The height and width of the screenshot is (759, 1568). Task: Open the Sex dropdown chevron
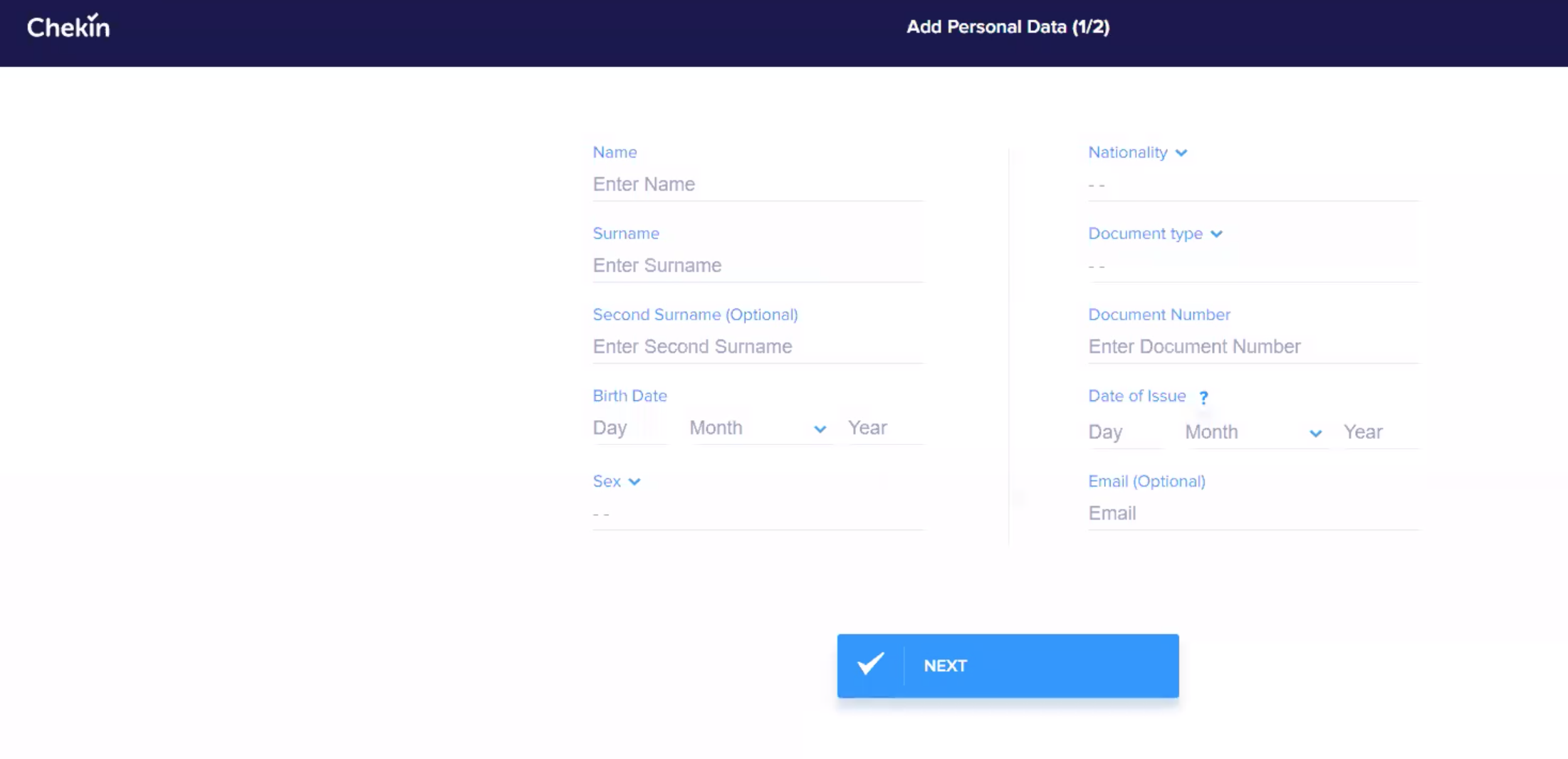click(x=634, y=482)
